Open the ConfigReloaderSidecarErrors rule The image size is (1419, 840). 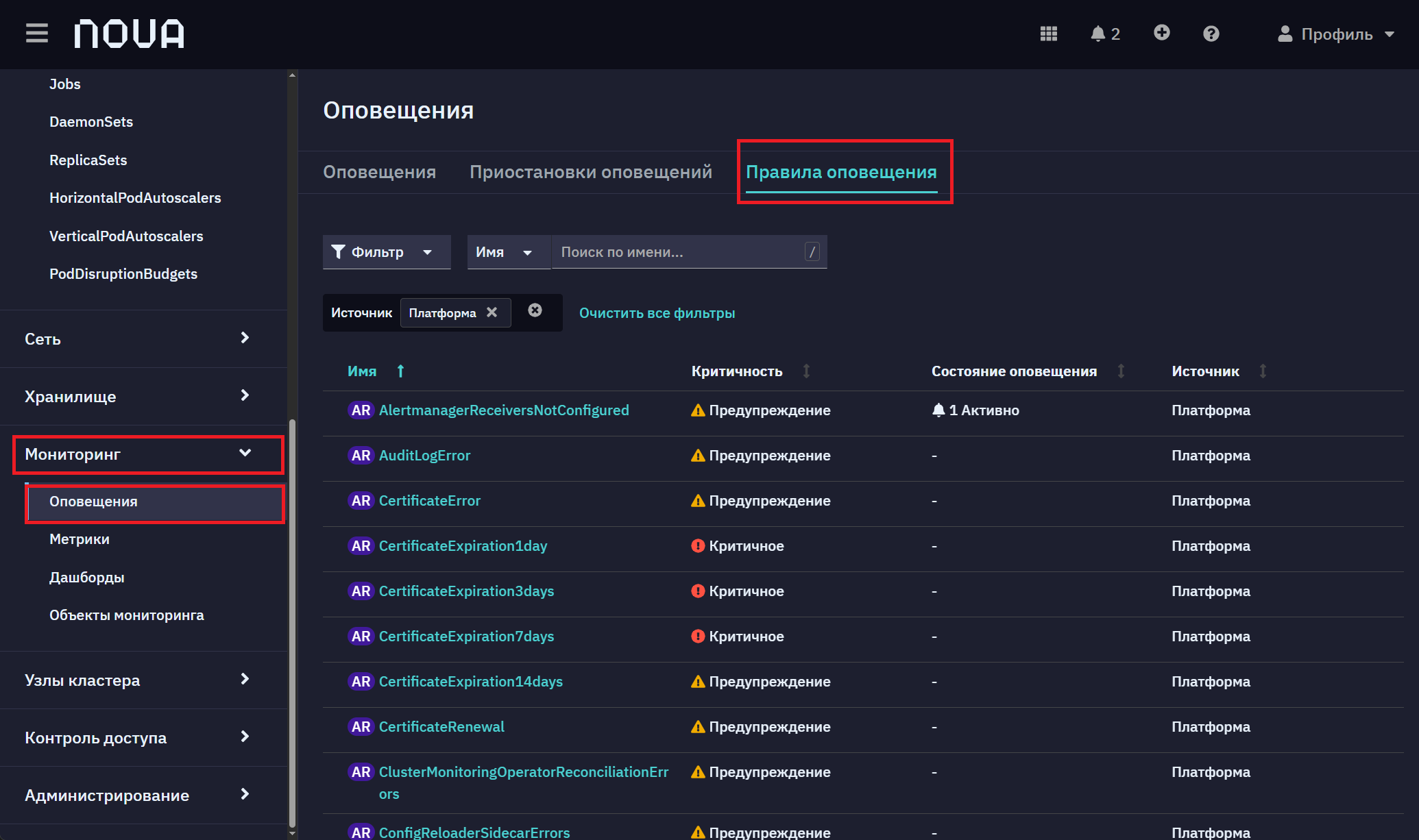coord(474,832)
